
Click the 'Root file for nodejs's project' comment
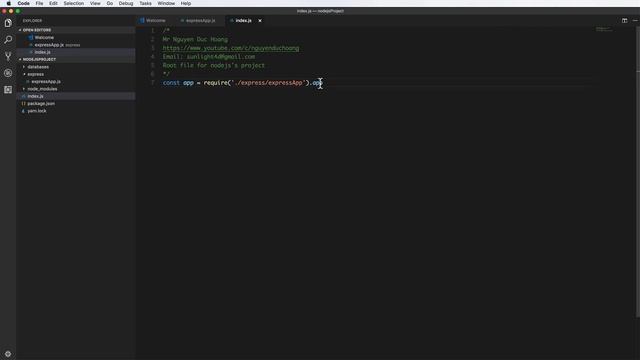point(213,65)
